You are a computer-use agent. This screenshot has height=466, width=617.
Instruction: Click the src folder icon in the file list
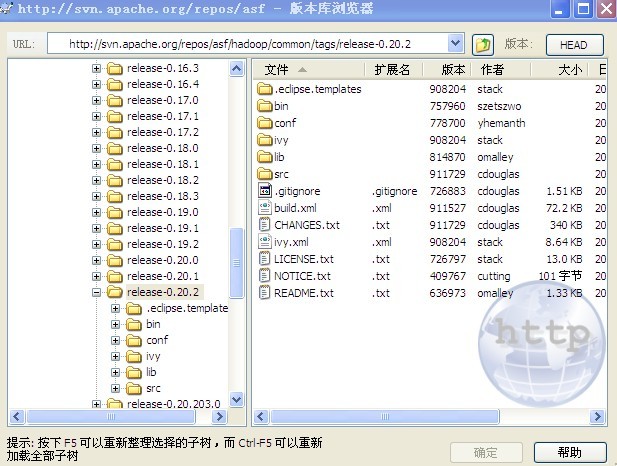(264, 174)
